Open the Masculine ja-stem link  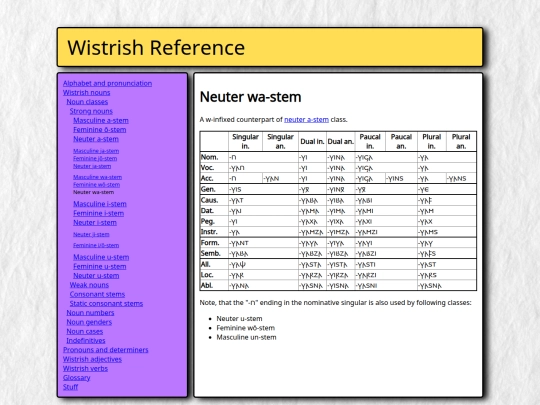pyautogui.click(x=96, y=151)
